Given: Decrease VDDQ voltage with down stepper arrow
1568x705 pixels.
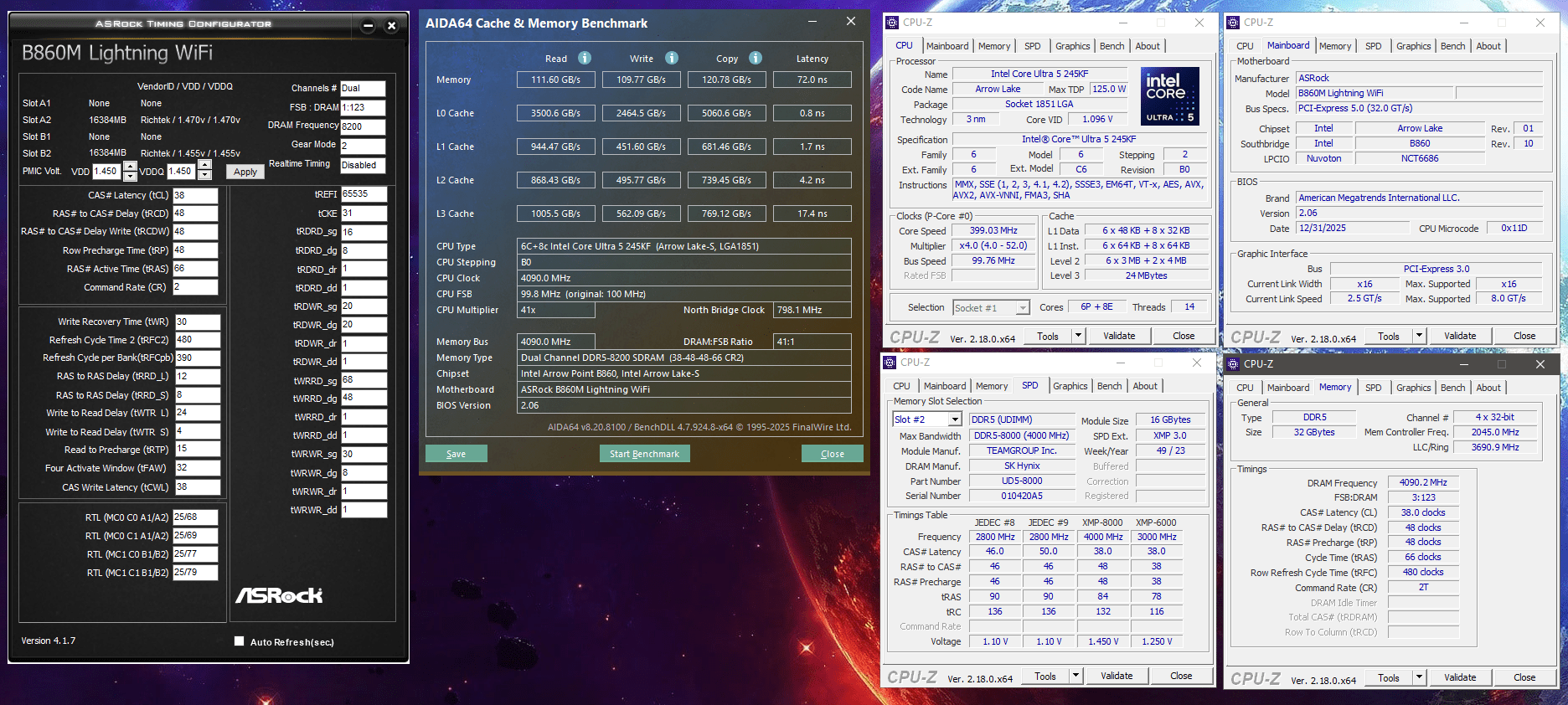Looking at the screenshot, I should (205, 176).
